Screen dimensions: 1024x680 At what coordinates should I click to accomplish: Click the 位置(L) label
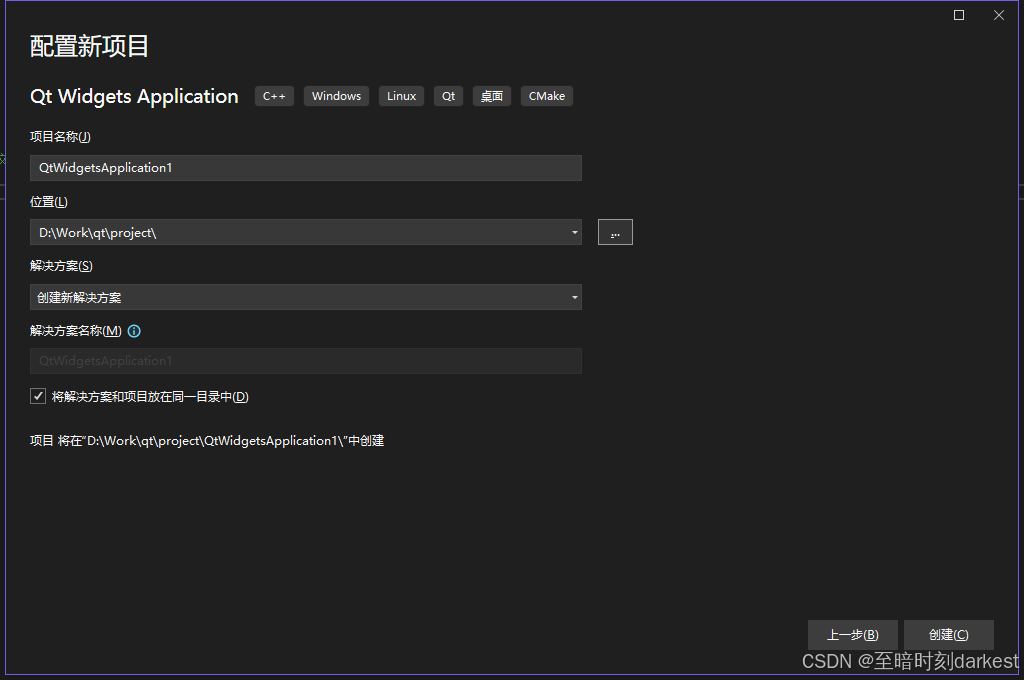pos(49,201)
